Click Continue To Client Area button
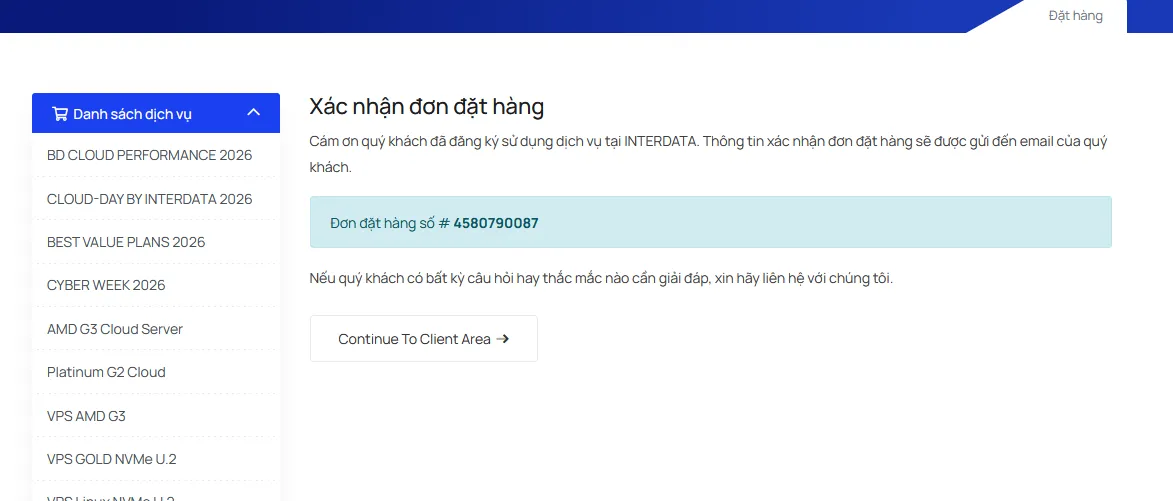The height and width of the screenshot is (501, 1173). (423, 339)
